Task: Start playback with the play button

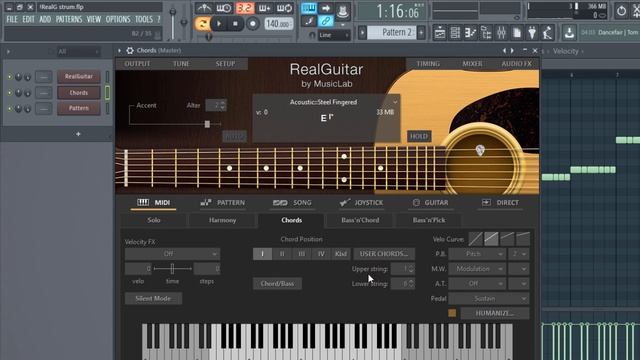Action: [x=219, y=24]
